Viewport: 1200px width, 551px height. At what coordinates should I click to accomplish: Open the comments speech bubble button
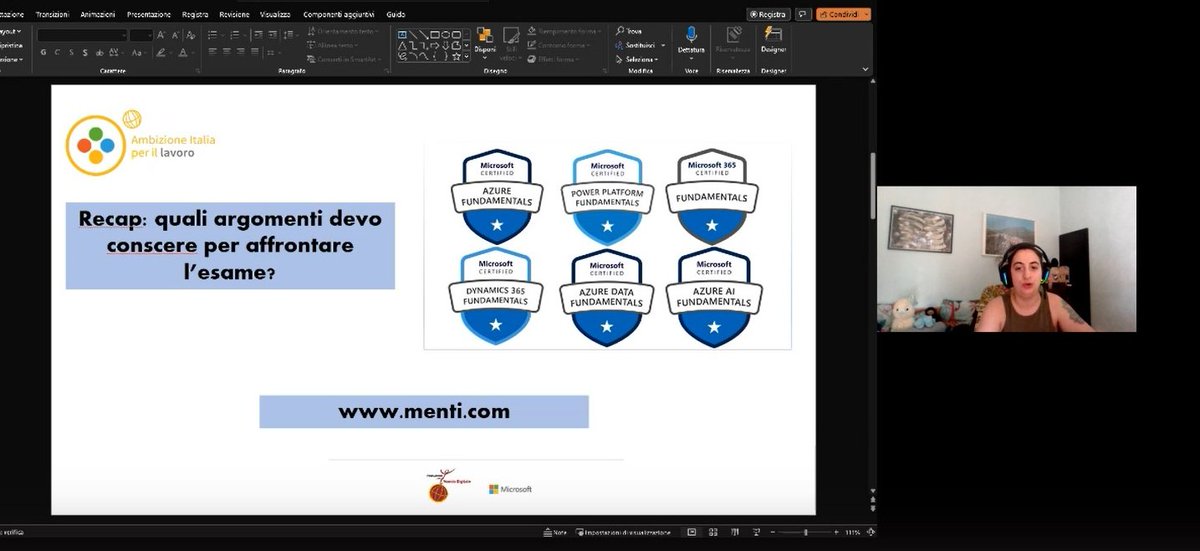(x=802, y=15)
